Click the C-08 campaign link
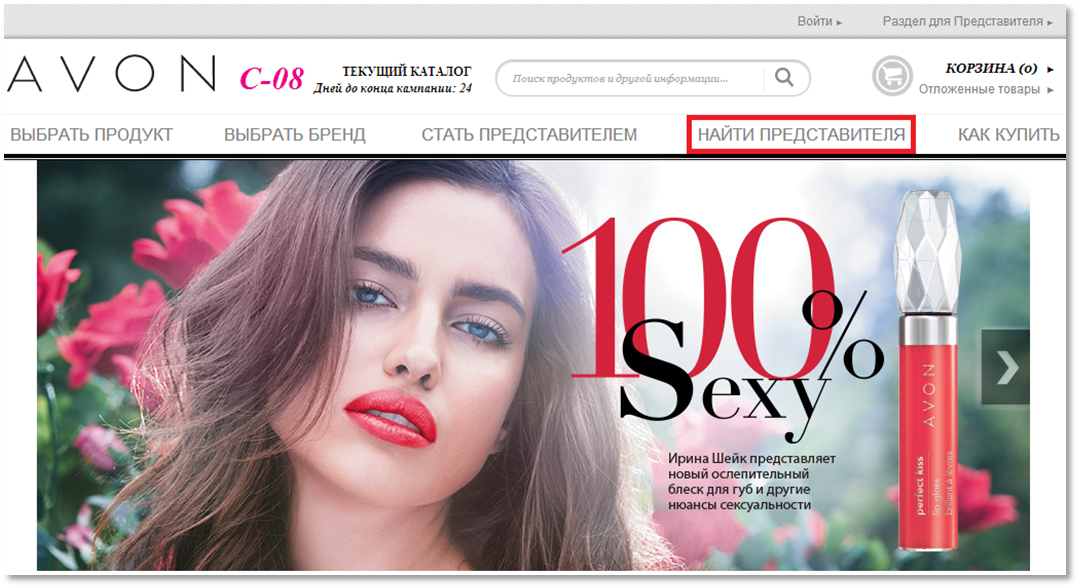Image resolution: width=1079 pixels, height=588 pixels. pyautogui.click(x=271, y=78)
